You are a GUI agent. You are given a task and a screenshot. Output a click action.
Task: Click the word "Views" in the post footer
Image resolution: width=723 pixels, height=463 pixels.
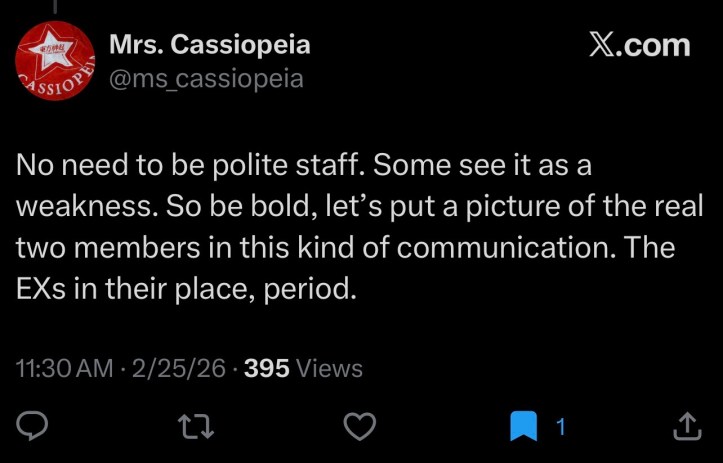(x=330, y=368)
